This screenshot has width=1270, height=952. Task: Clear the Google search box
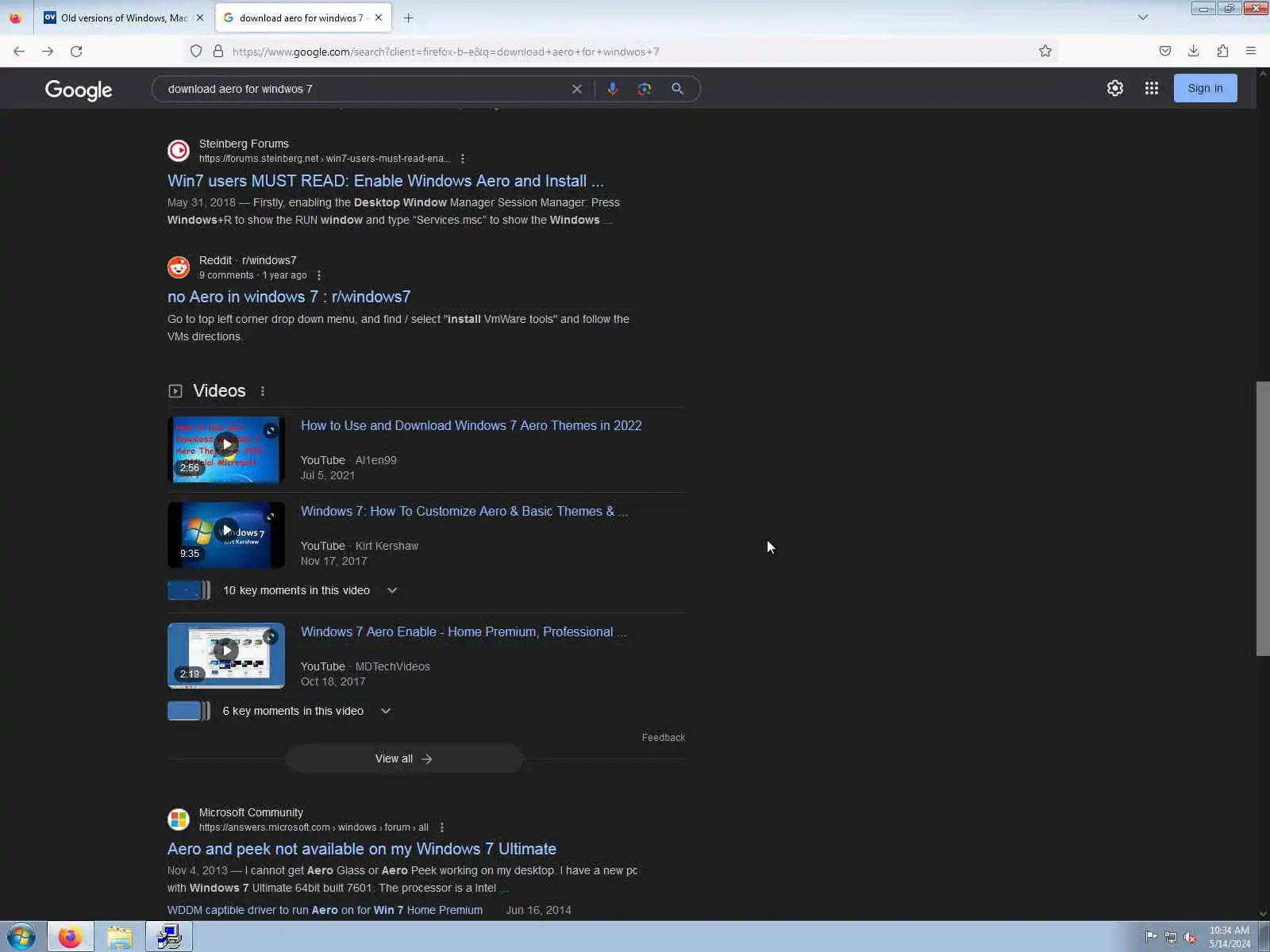(577, 89)
